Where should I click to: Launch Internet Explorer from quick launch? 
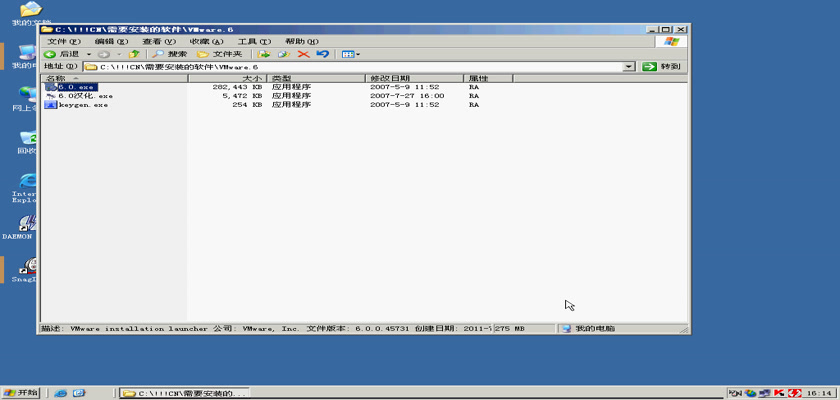[x=61, y=393]
